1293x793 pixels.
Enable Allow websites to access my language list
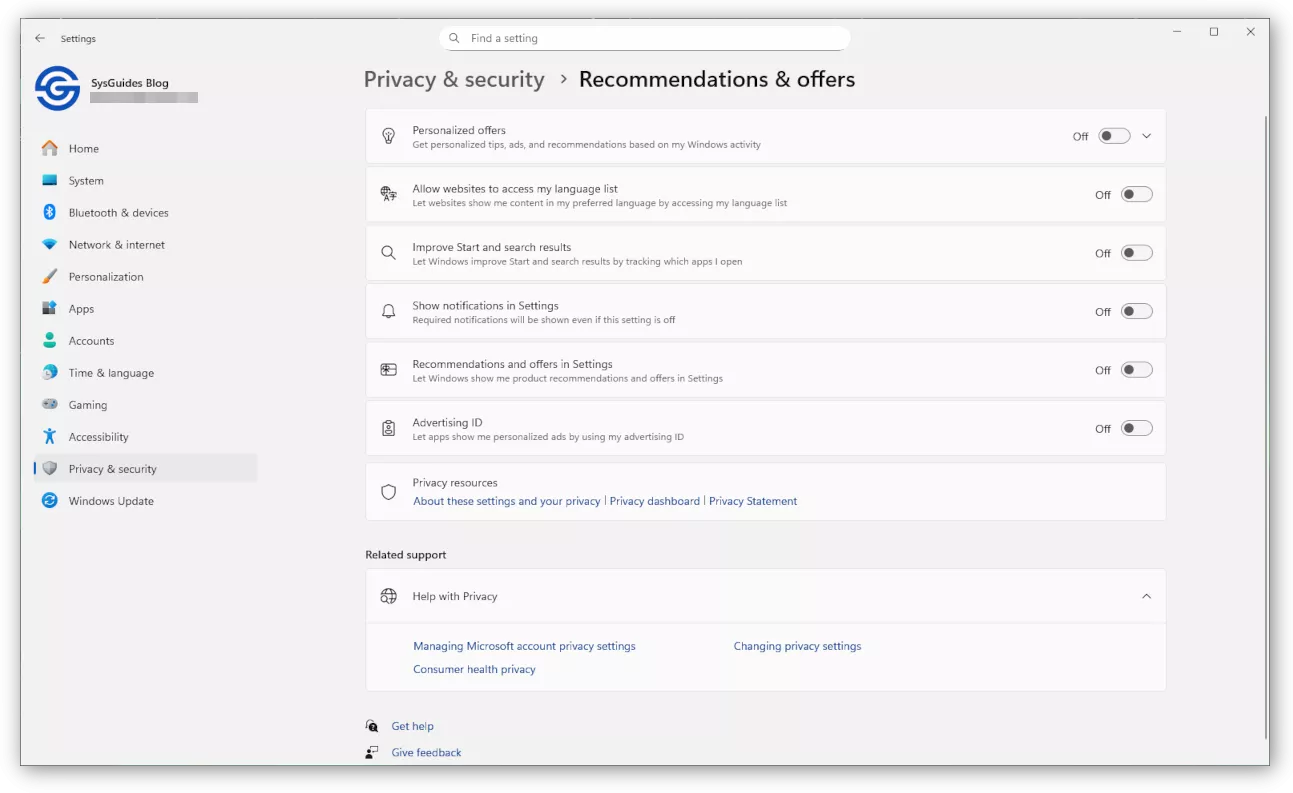tap(1136, 195)
